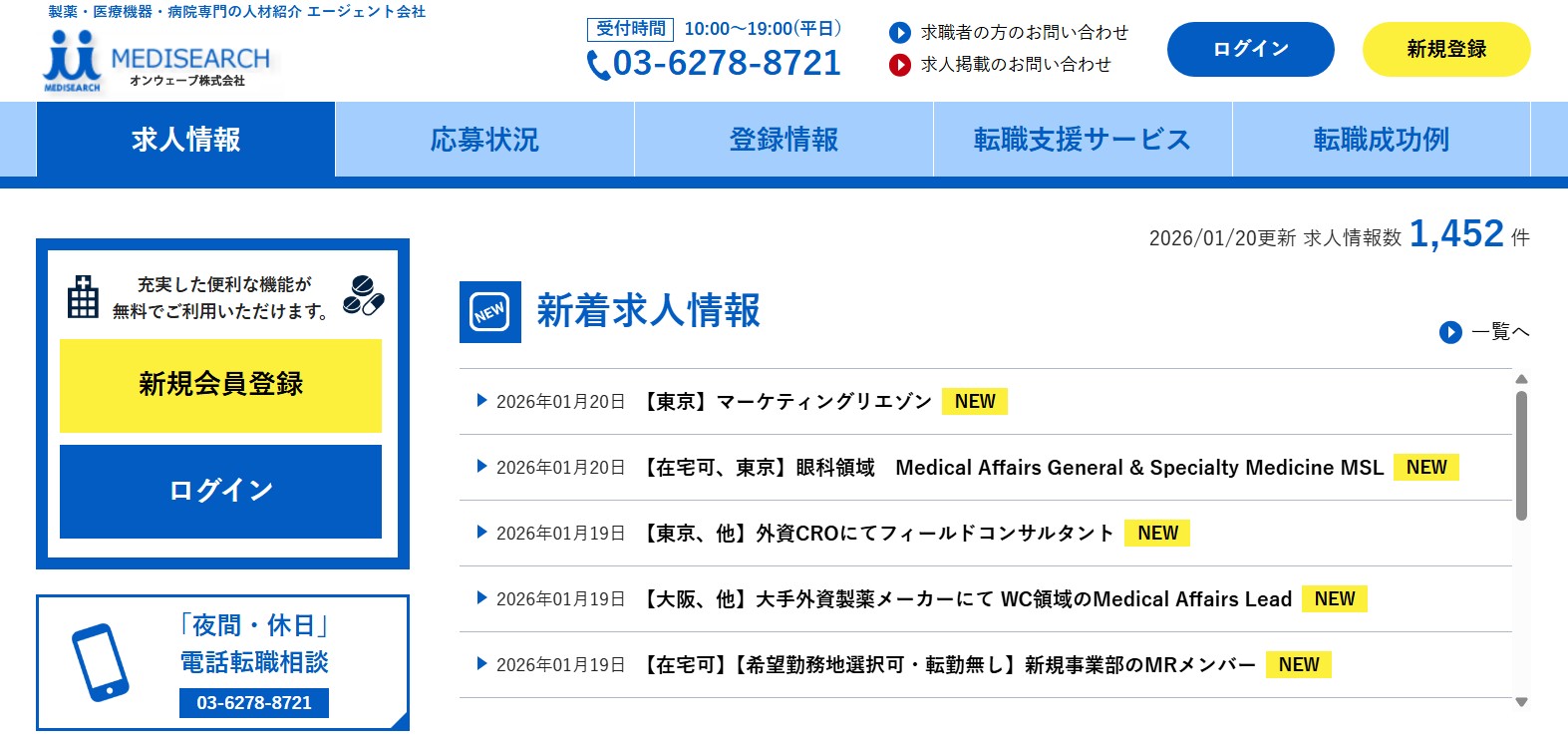Click the NEW badge icon beside 新着求人情報
The image size is (1568, 741).
click(x=489, y=312)
